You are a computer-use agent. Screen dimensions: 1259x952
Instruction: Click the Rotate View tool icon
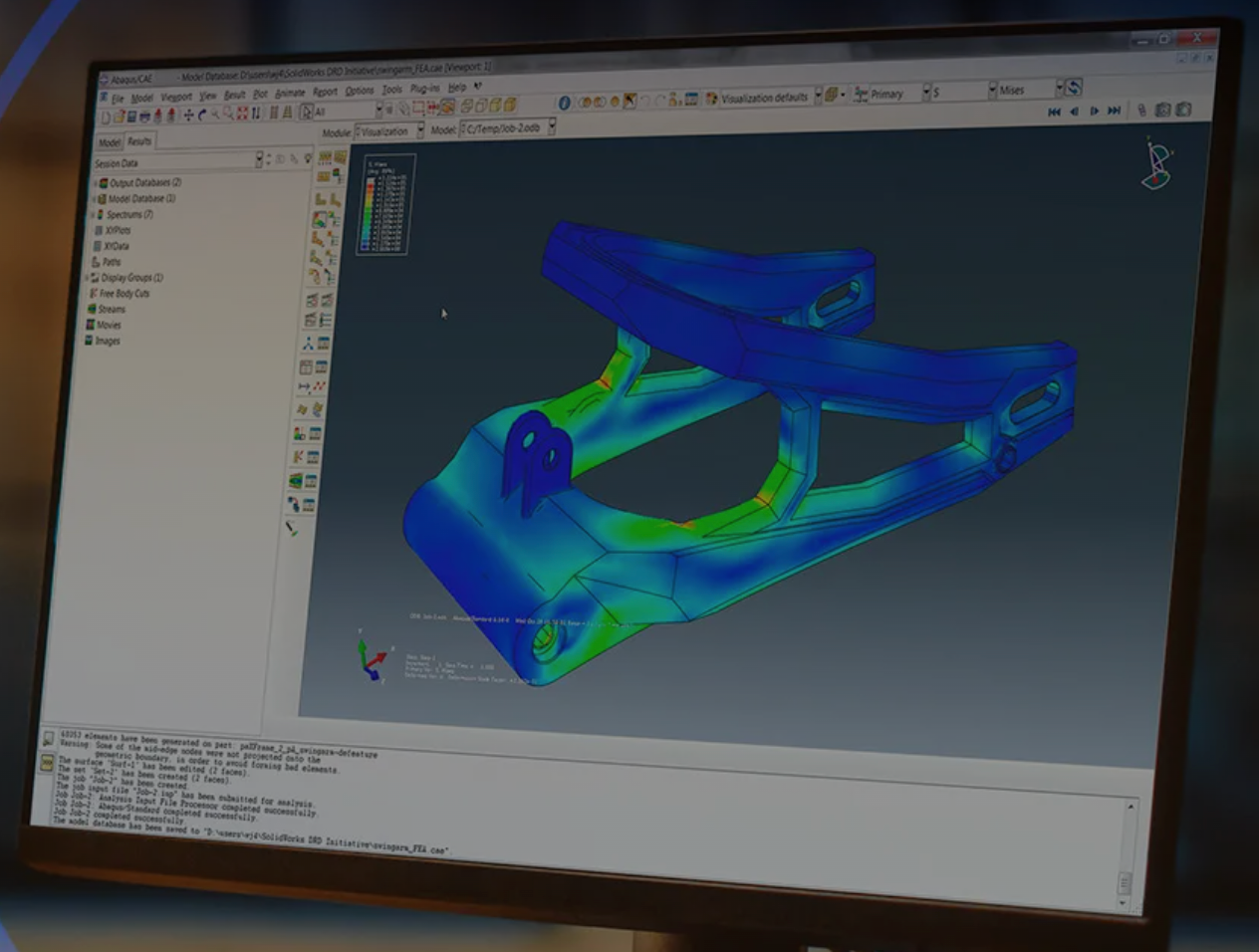point(202,116)
